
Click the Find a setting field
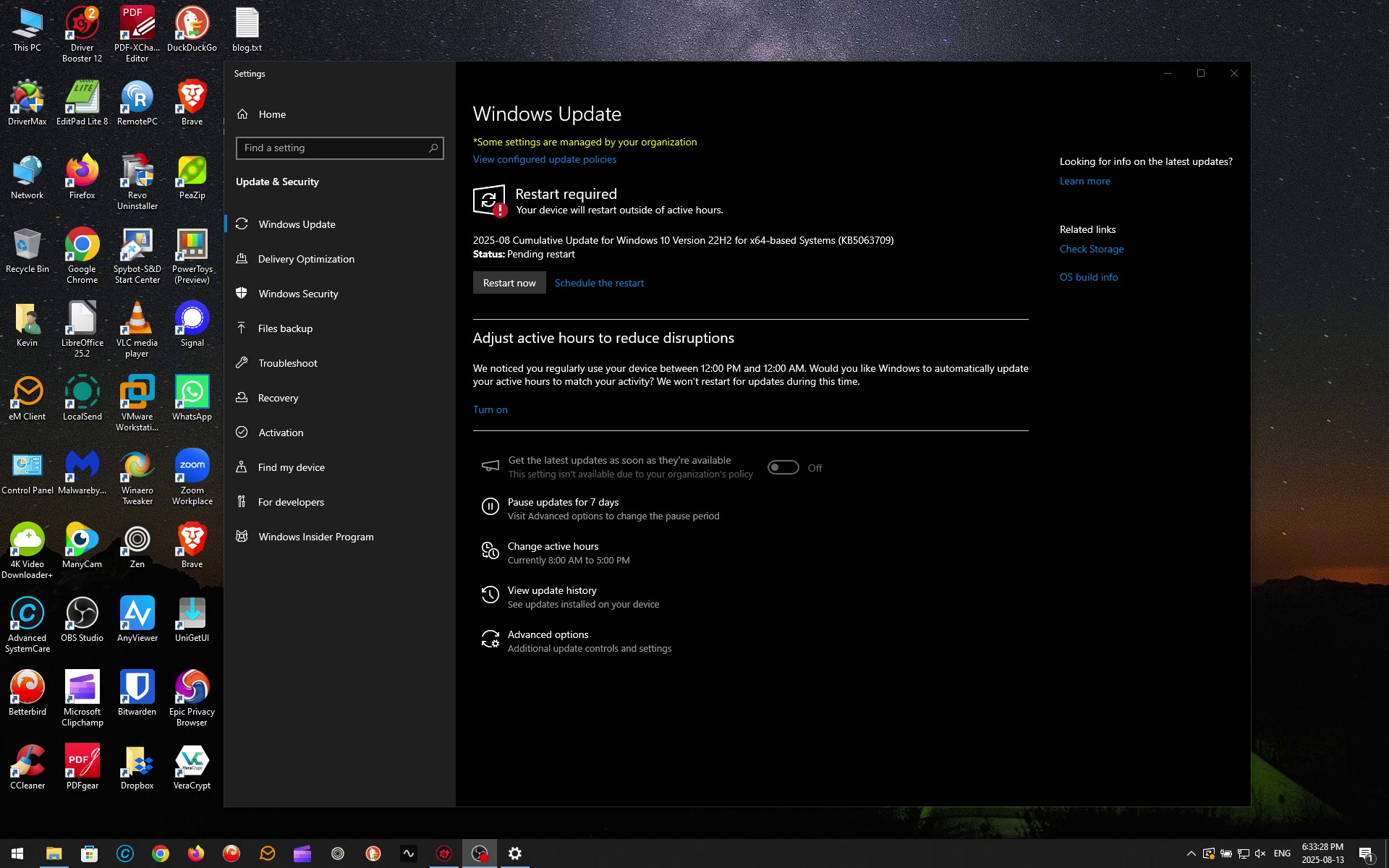333,148
